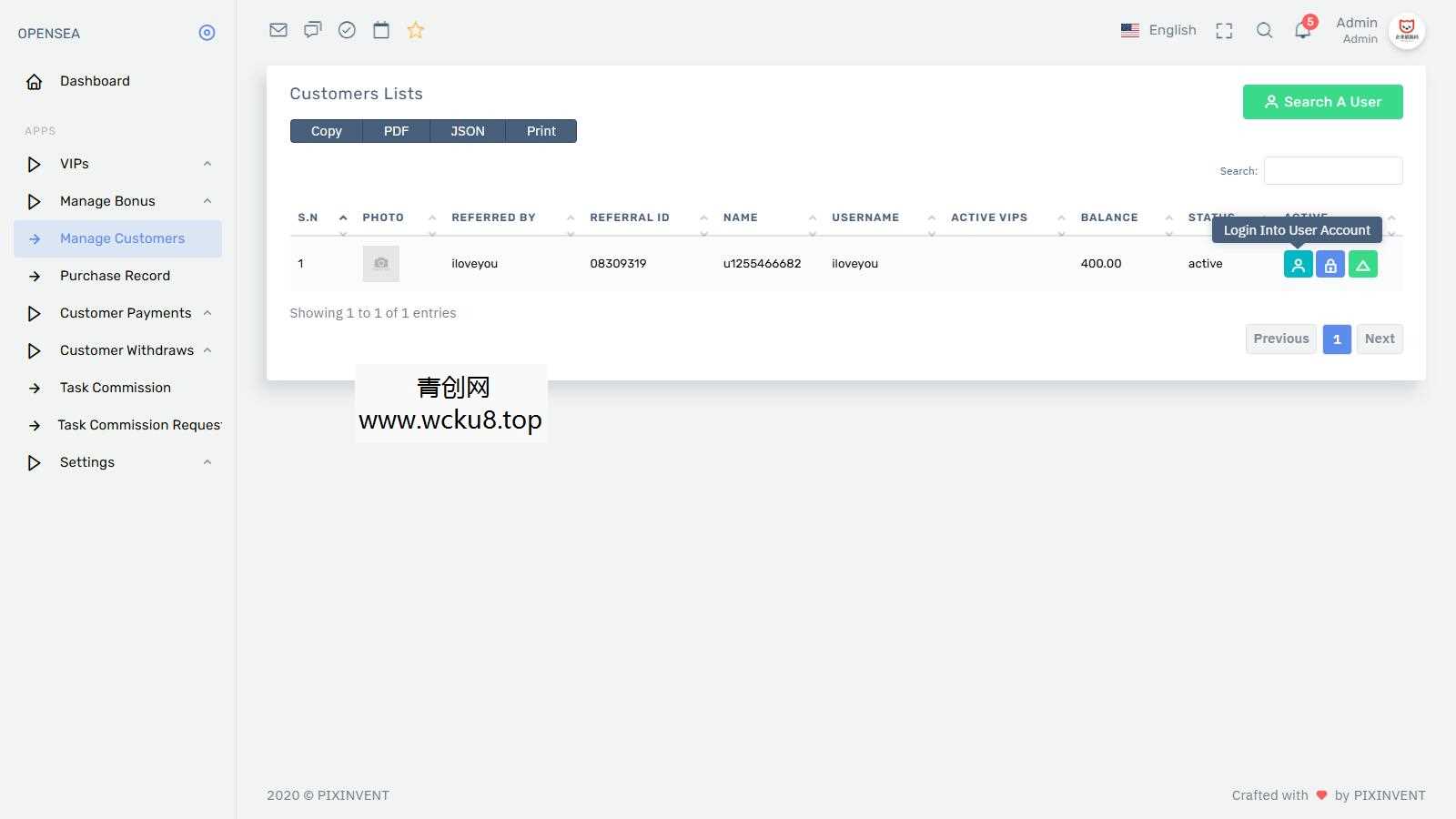
Task: Open the email icon in the top toolbar
Action: (278, 30)
